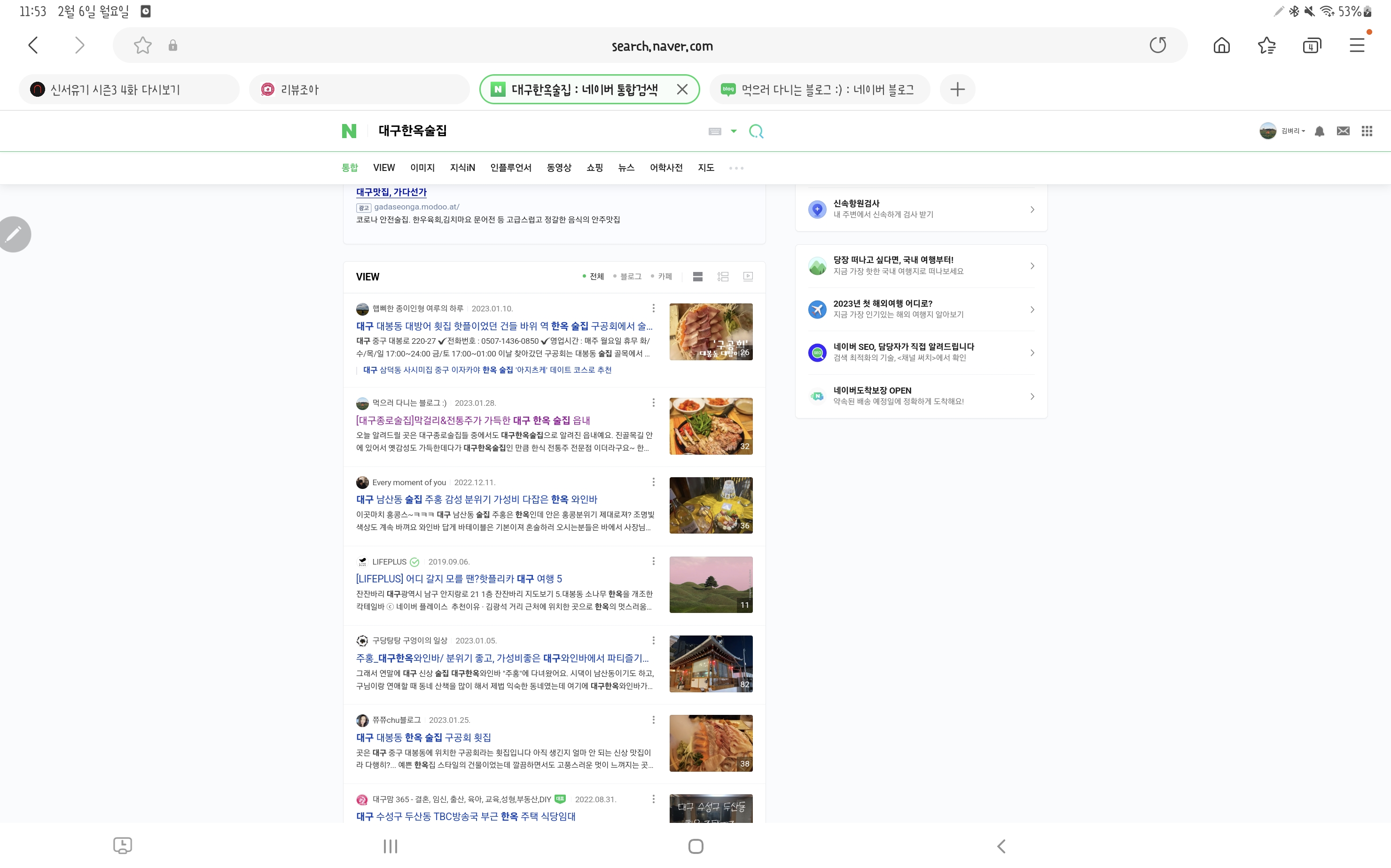Open options menu for 구당탕탕 post
This screenshot has height=868, width=1391.
pyautogui.click(x=653, y=641)
